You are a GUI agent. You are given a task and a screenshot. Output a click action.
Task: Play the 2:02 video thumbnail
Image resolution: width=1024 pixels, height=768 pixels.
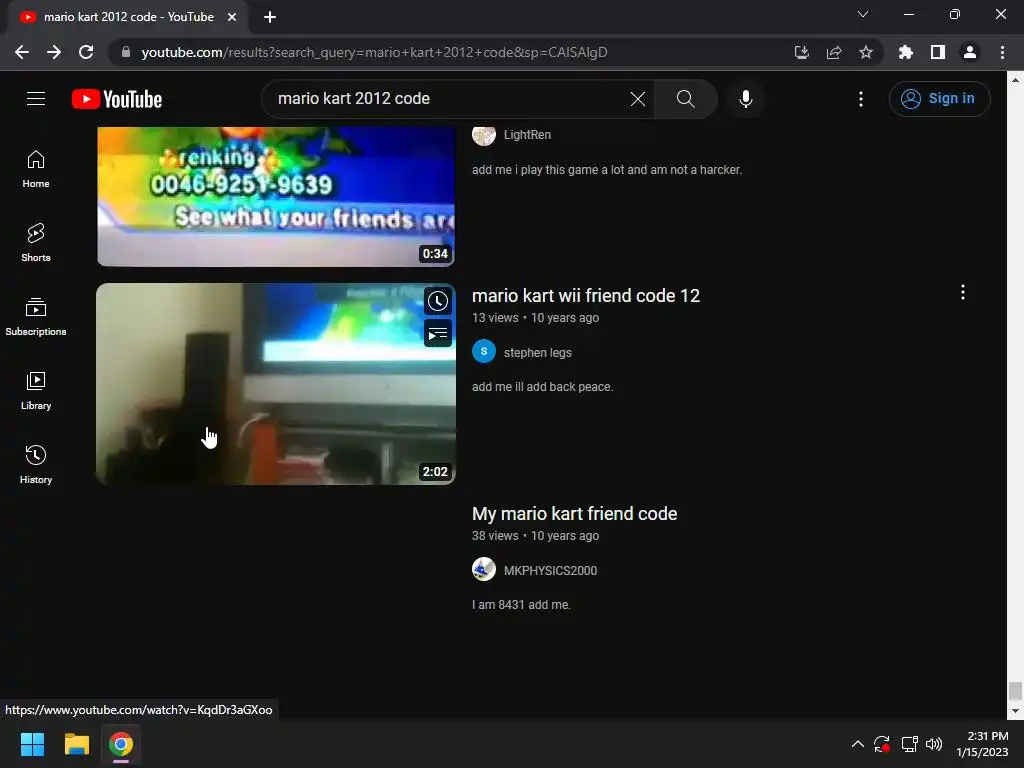point(276,384)
